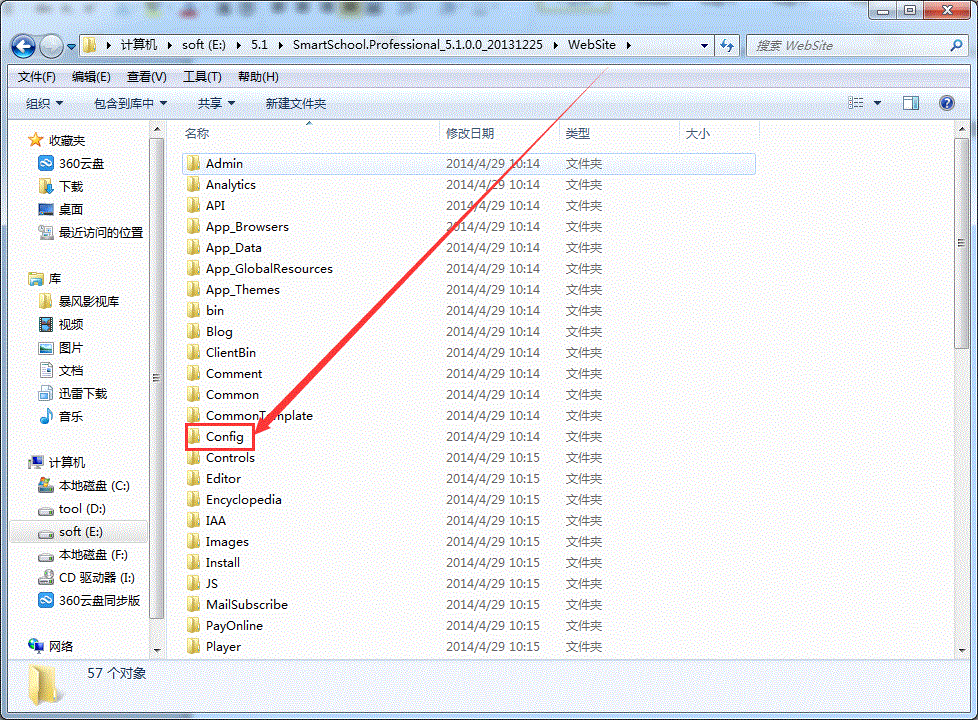Click the help question mark icon
The image size is (978, 720).
(946, 103)
